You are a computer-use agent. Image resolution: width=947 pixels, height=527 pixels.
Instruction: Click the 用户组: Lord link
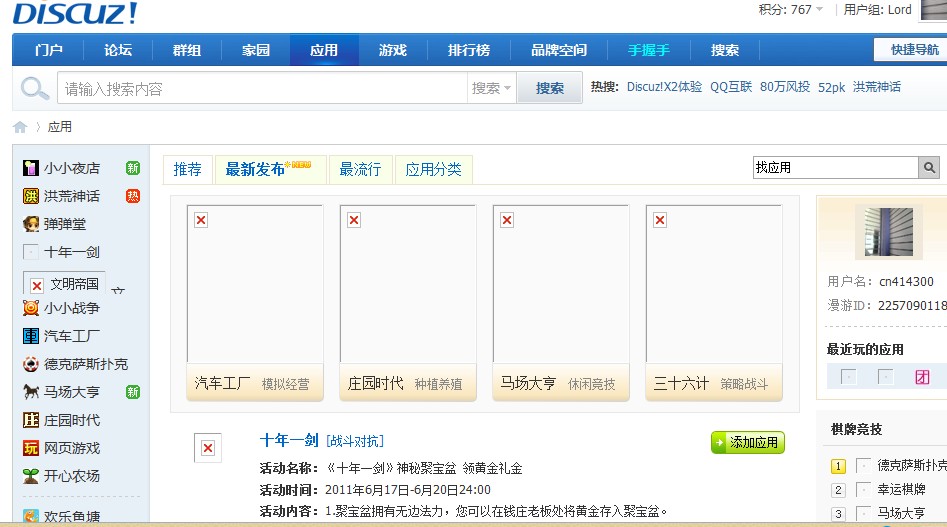point(878,10)
